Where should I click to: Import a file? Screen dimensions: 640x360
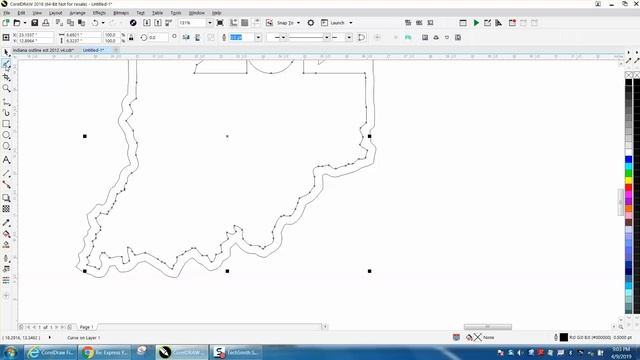(147, 23)
